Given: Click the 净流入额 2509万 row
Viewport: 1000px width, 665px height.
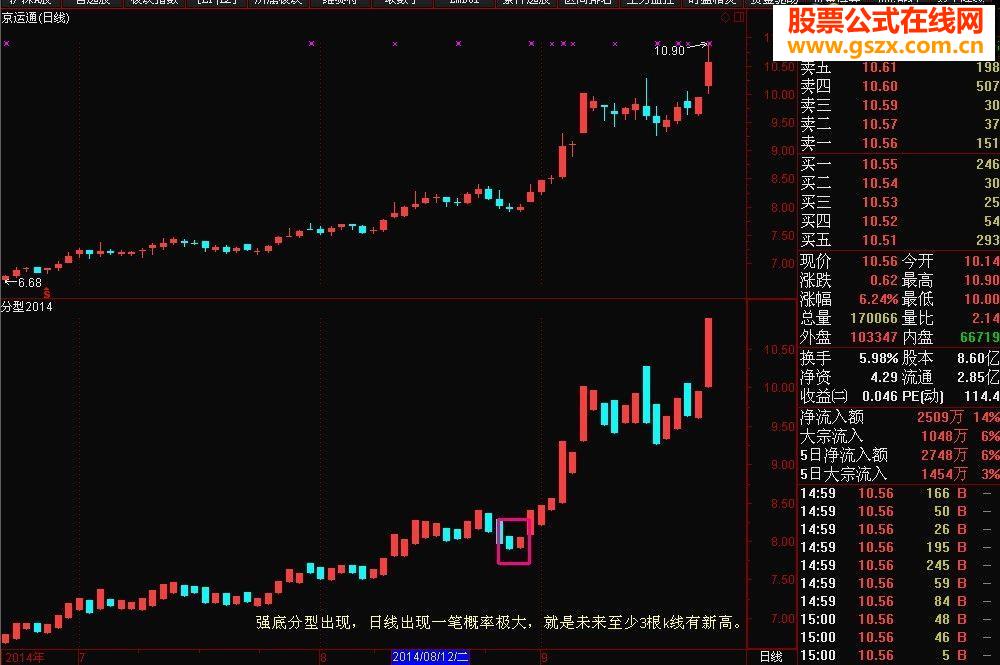Looking at the screenshot, I should coord(899,418).
